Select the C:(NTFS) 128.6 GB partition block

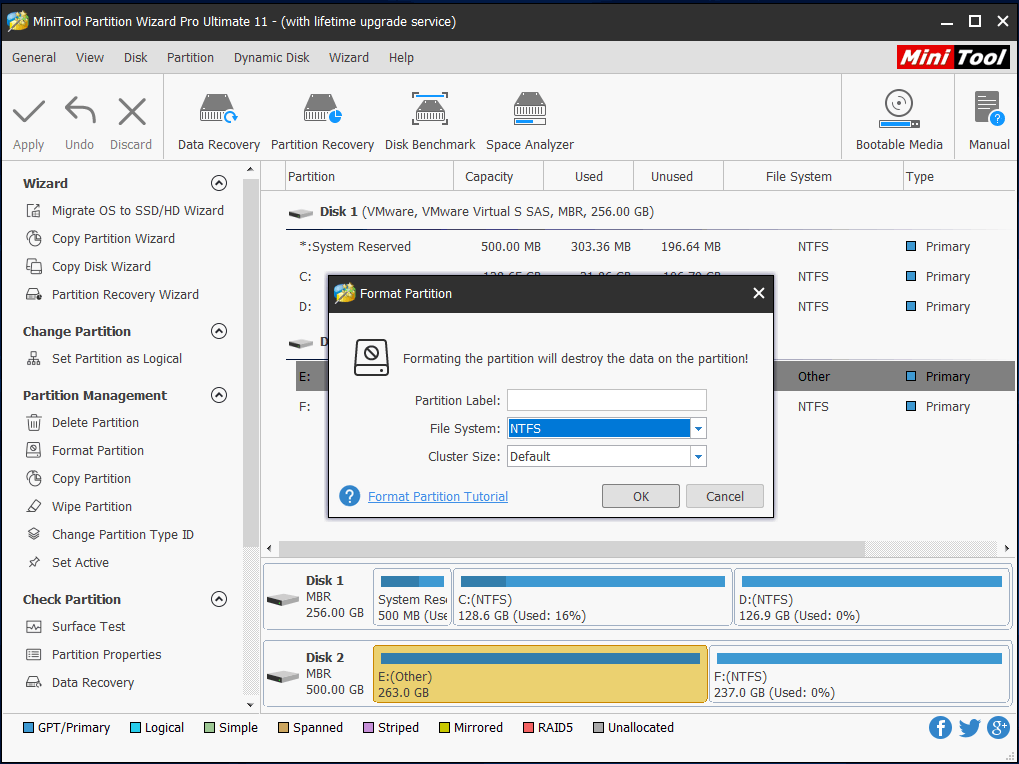(593, 597)
